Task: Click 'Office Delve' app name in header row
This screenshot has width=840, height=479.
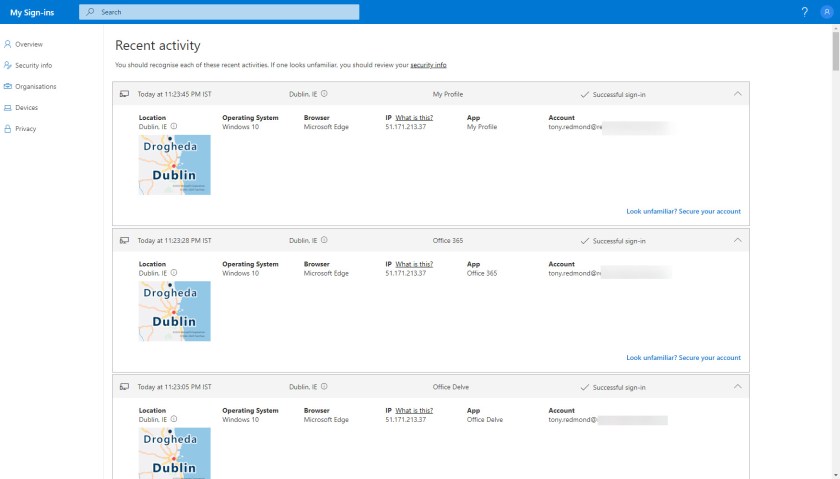Action: [451, 387]
